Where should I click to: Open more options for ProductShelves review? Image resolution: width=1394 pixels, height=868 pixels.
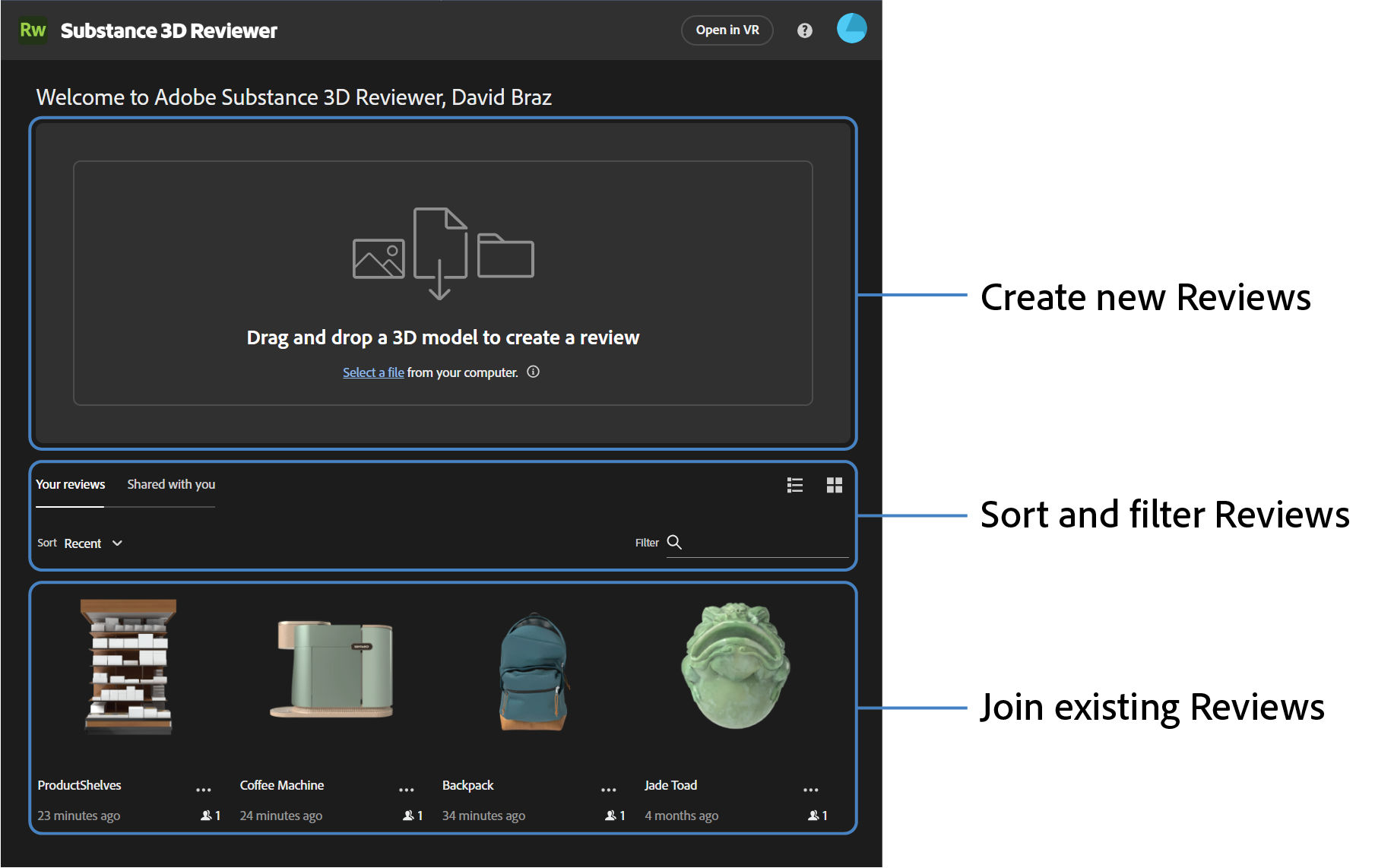click(204, 790)
